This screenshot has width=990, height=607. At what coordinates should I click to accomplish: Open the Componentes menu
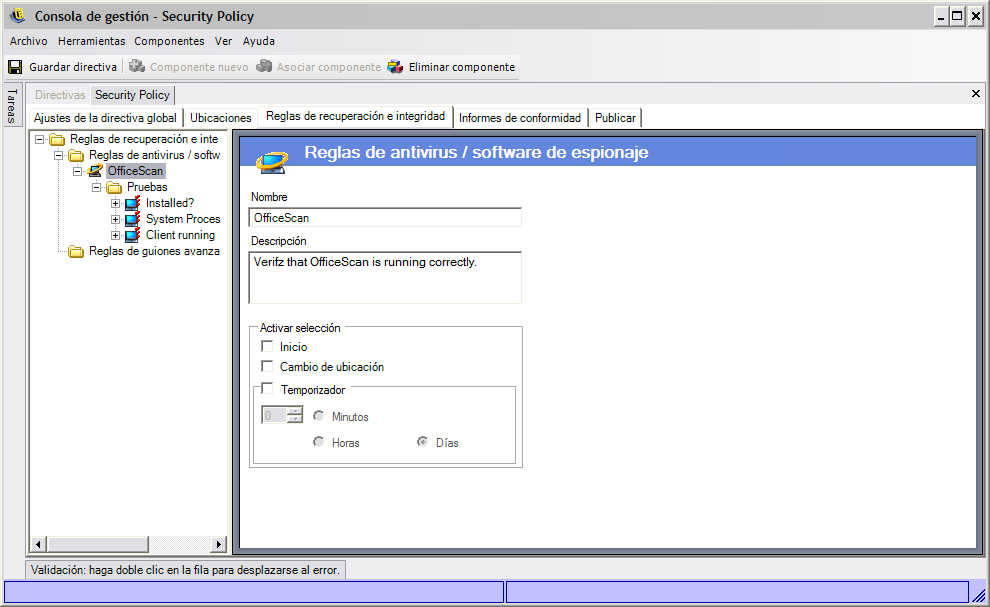169,41
